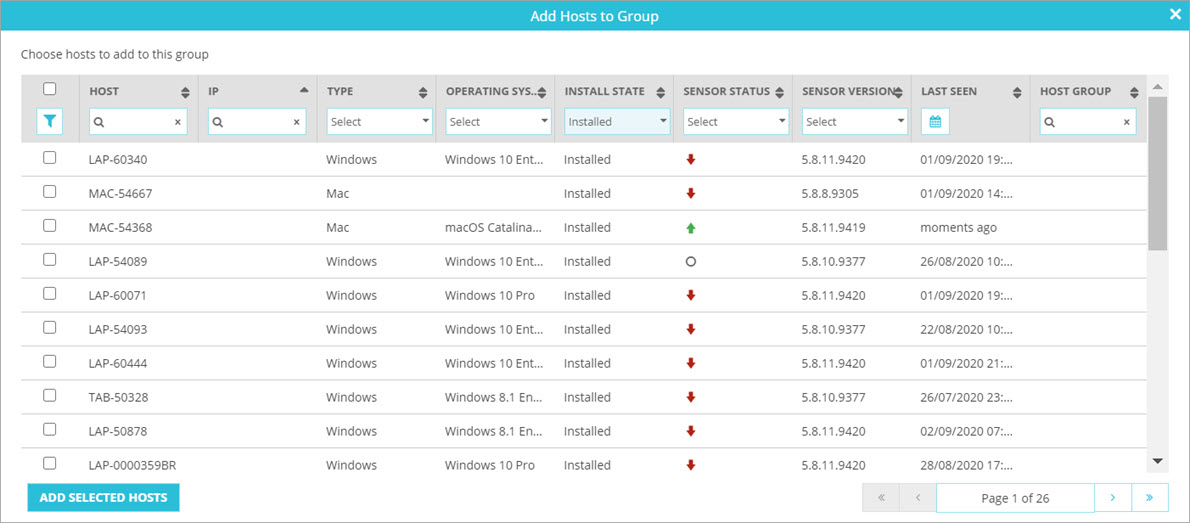Toggle the select-all hosts checkbox
This screenshot has width=1190, height=523.
pyautogui.click(x=50, y=89)
